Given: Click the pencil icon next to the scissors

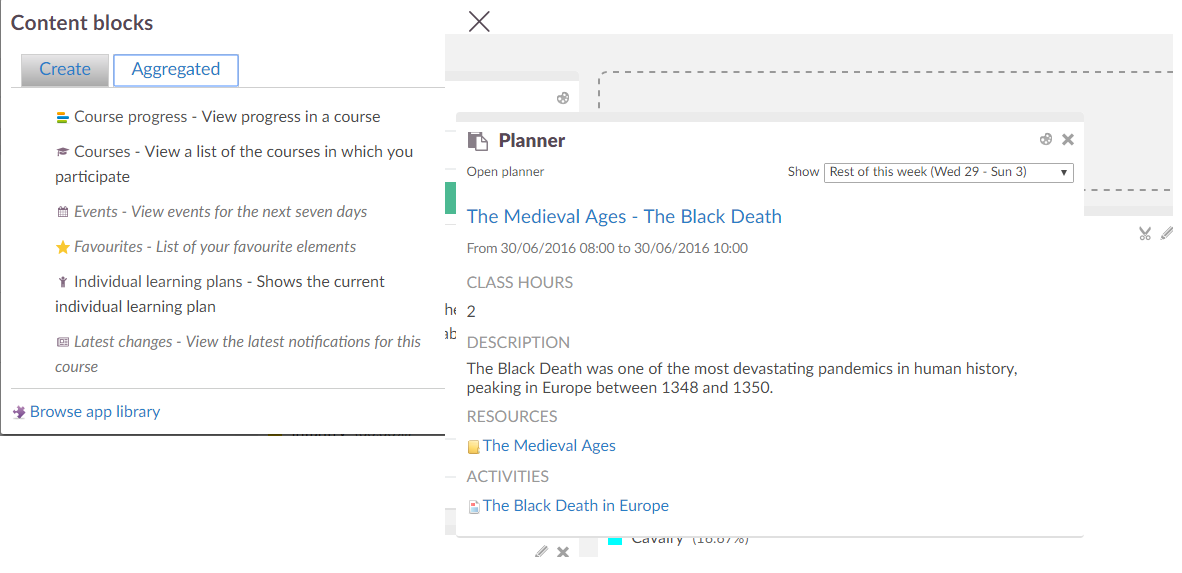Looking at the screenshot, I should [x=1167, y=233].
